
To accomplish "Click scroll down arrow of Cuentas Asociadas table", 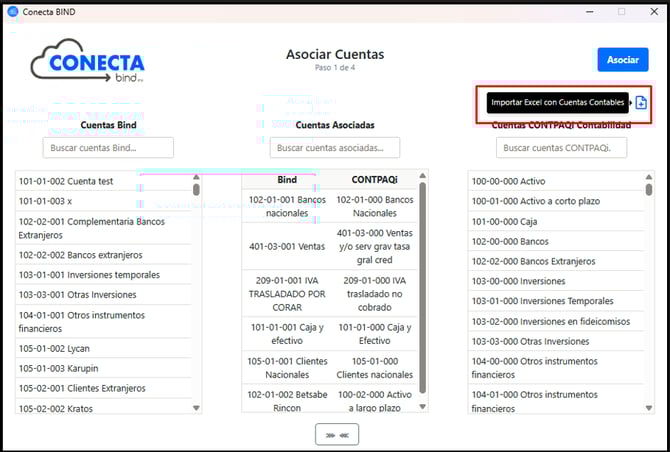I will (x=423, y=407).
